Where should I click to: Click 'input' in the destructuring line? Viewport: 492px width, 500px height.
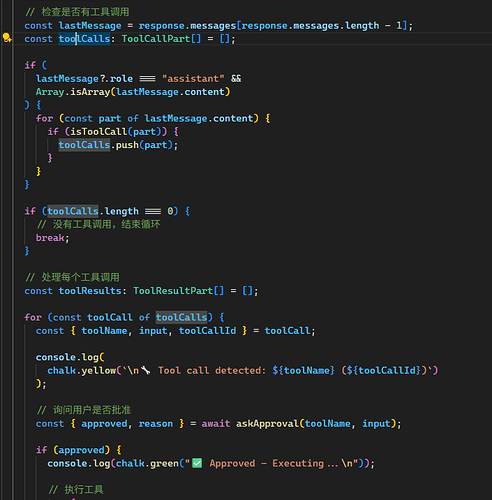(x=153, y=331)
